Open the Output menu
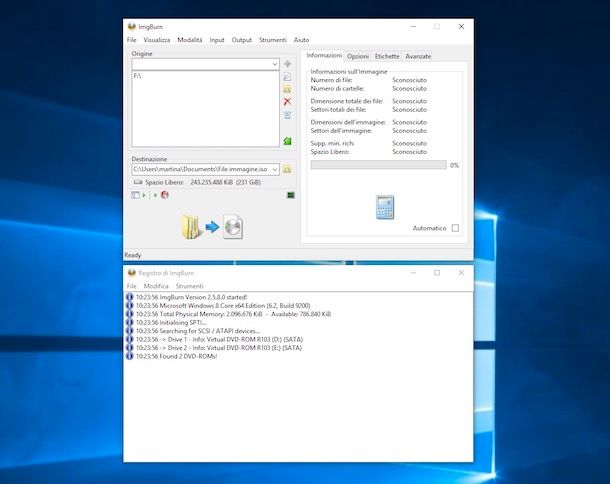The width and height of the screenshot is (610, 484). coord(242,40)
